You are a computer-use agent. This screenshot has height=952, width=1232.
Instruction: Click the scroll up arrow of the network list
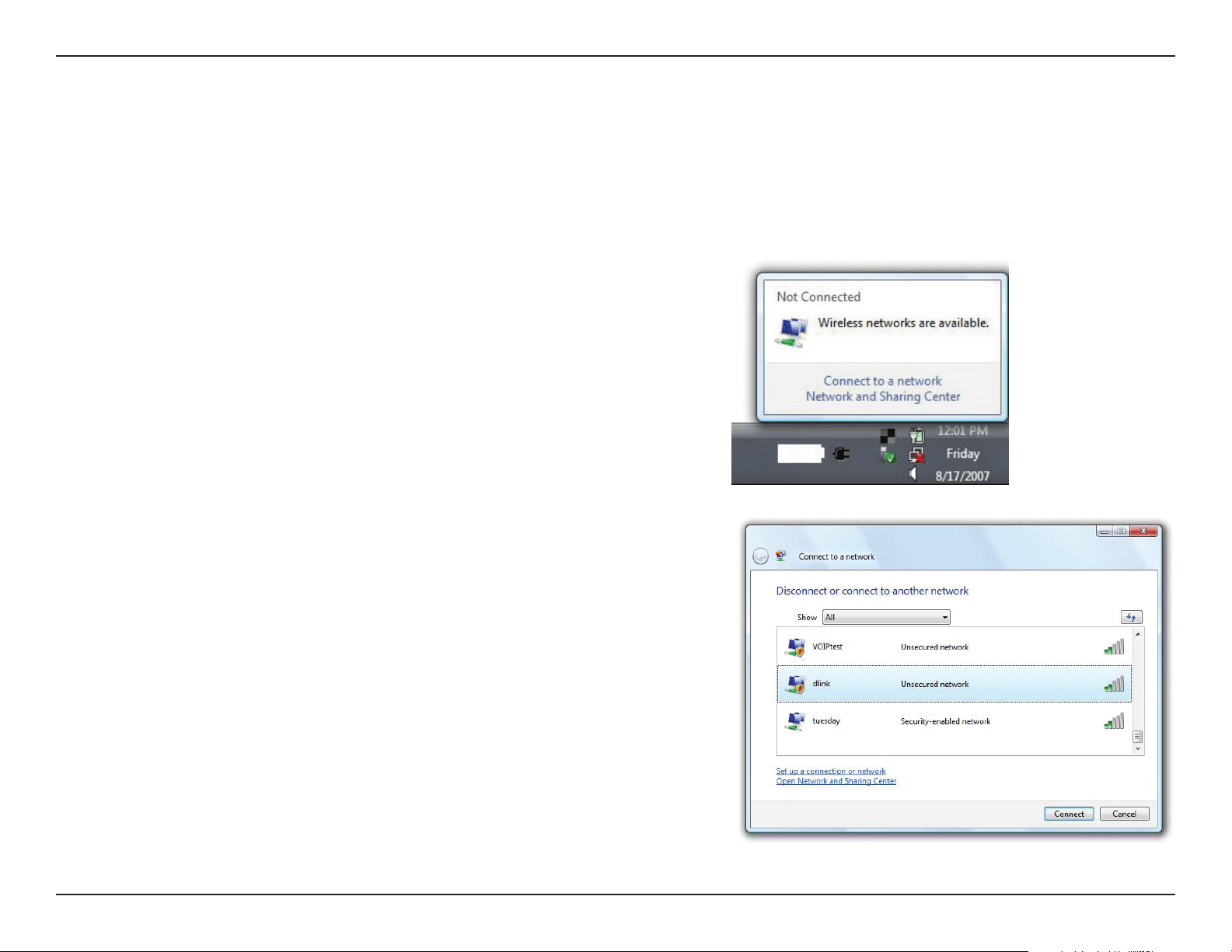(1138, 634)
